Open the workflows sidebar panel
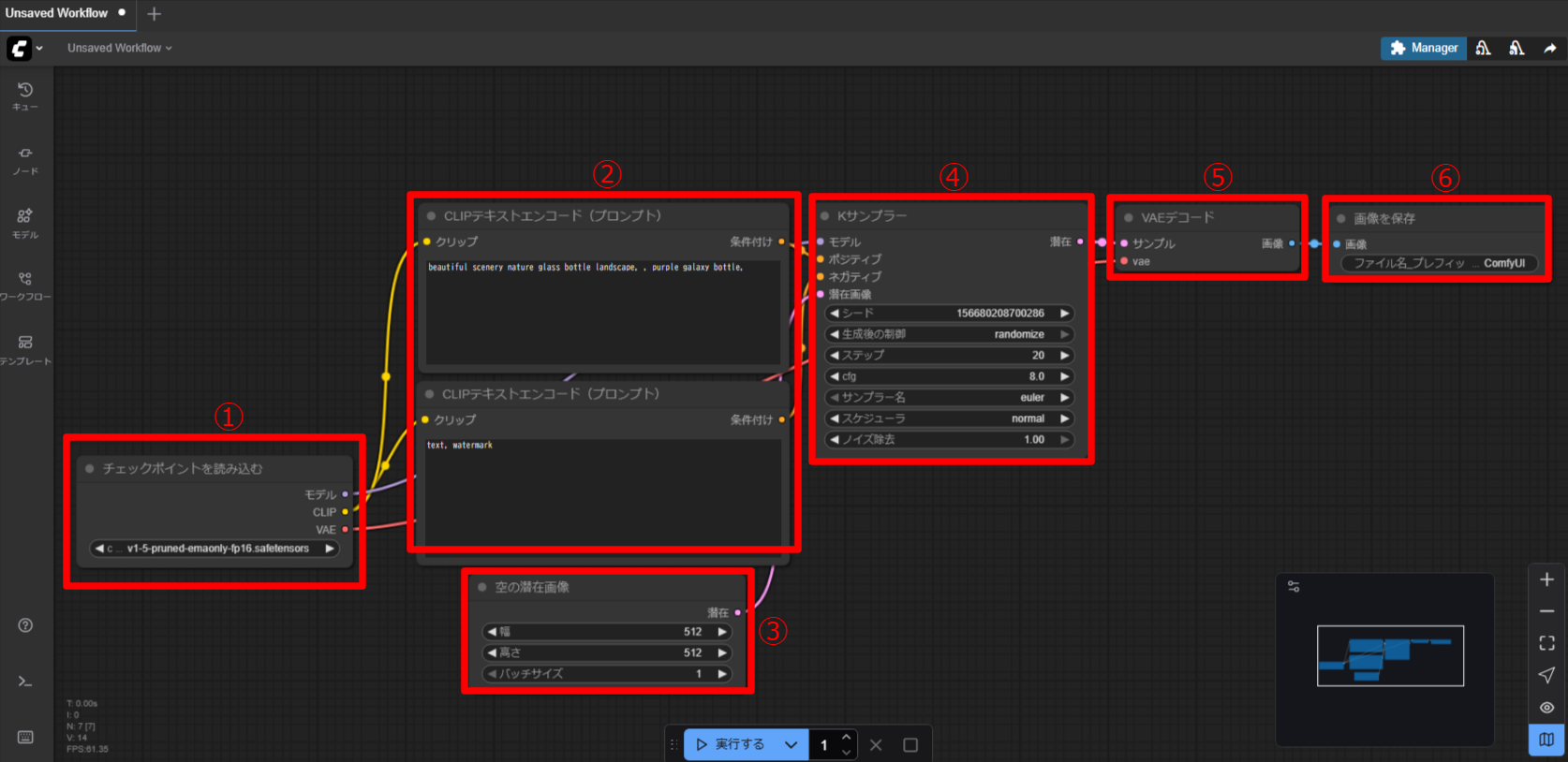This screenshot has height=762, width=1568. (x=25, y=285)
